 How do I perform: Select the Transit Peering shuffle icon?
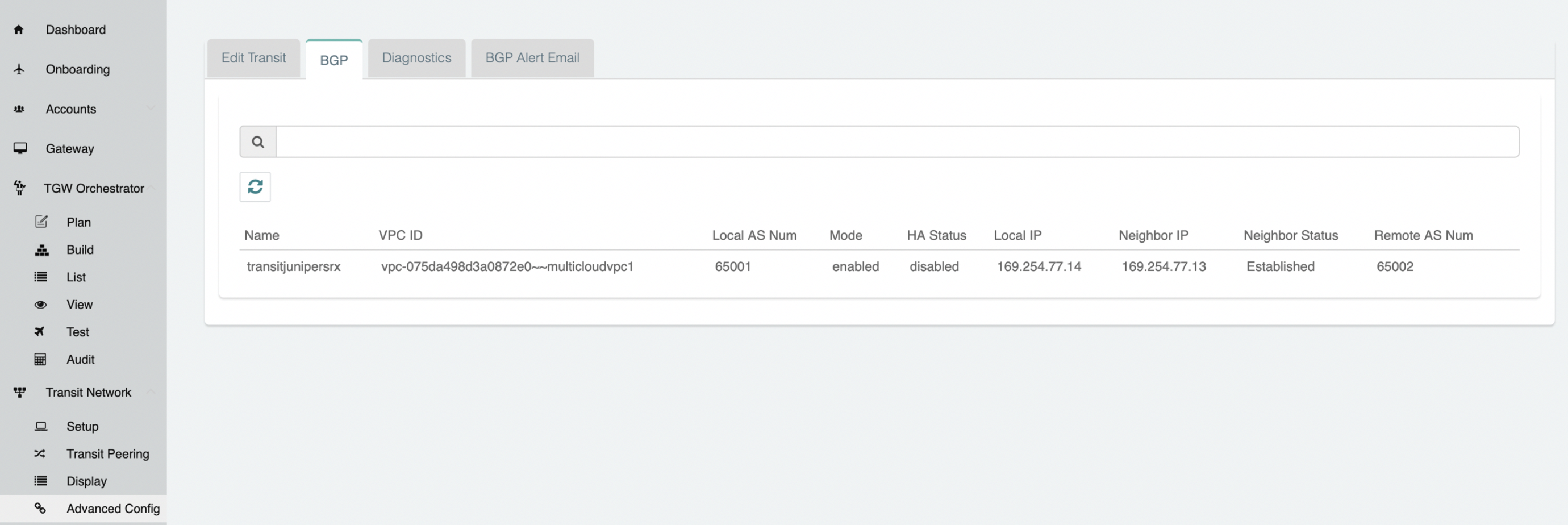pos(40,453)
